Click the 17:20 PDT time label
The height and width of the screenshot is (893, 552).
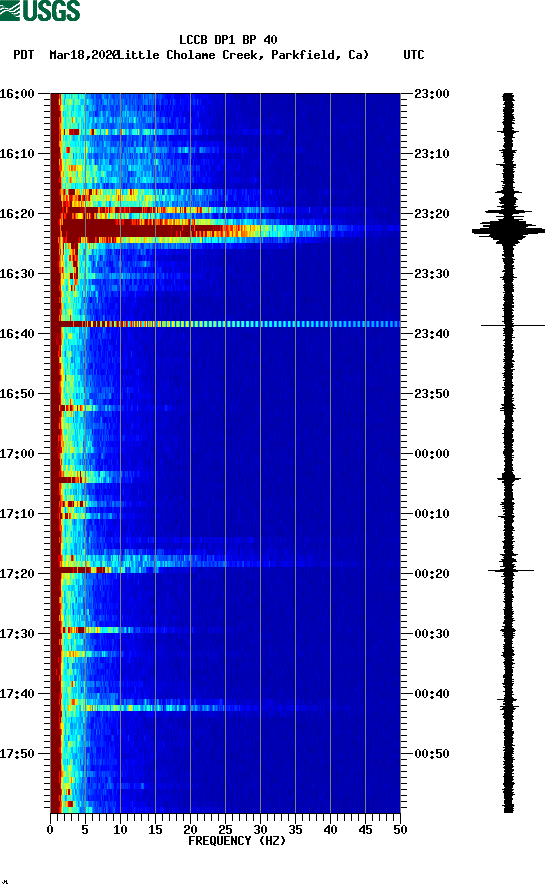coord(17,574)
